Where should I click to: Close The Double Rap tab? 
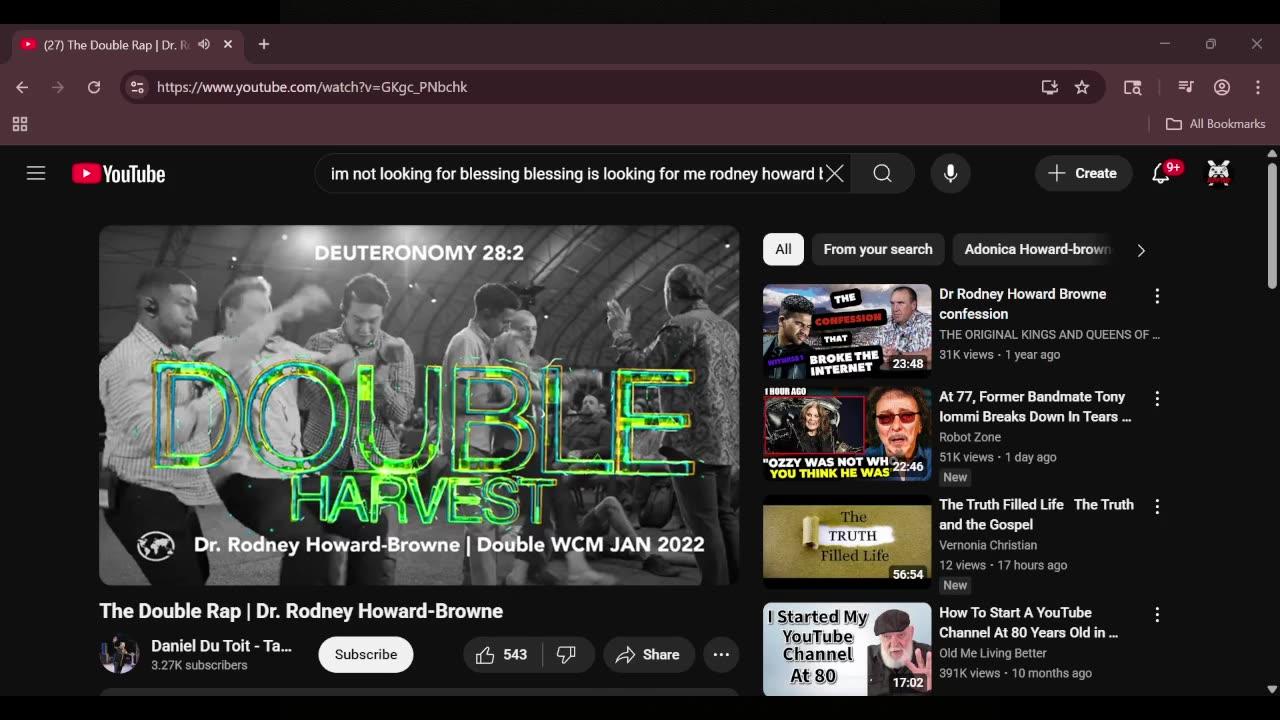(228, 44)
